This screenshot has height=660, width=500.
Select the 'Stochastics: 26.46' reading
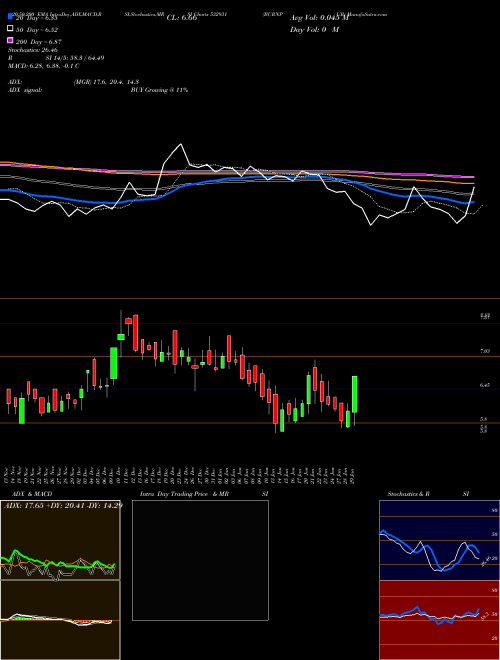[x=32, y=50]
